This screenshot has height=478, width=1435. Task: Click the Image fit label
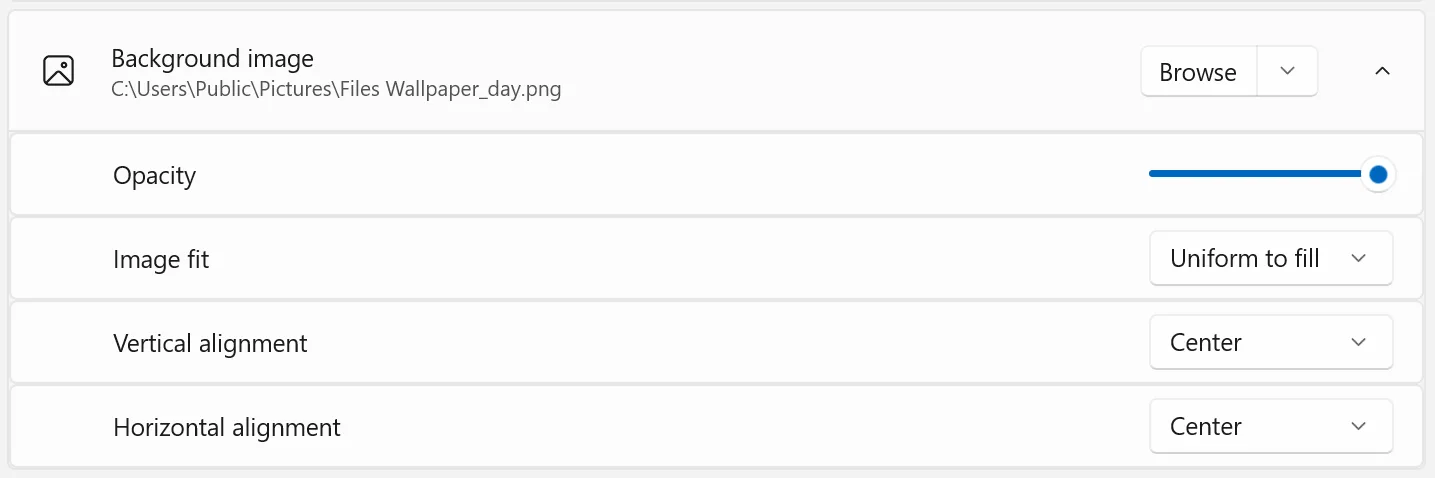161,260
